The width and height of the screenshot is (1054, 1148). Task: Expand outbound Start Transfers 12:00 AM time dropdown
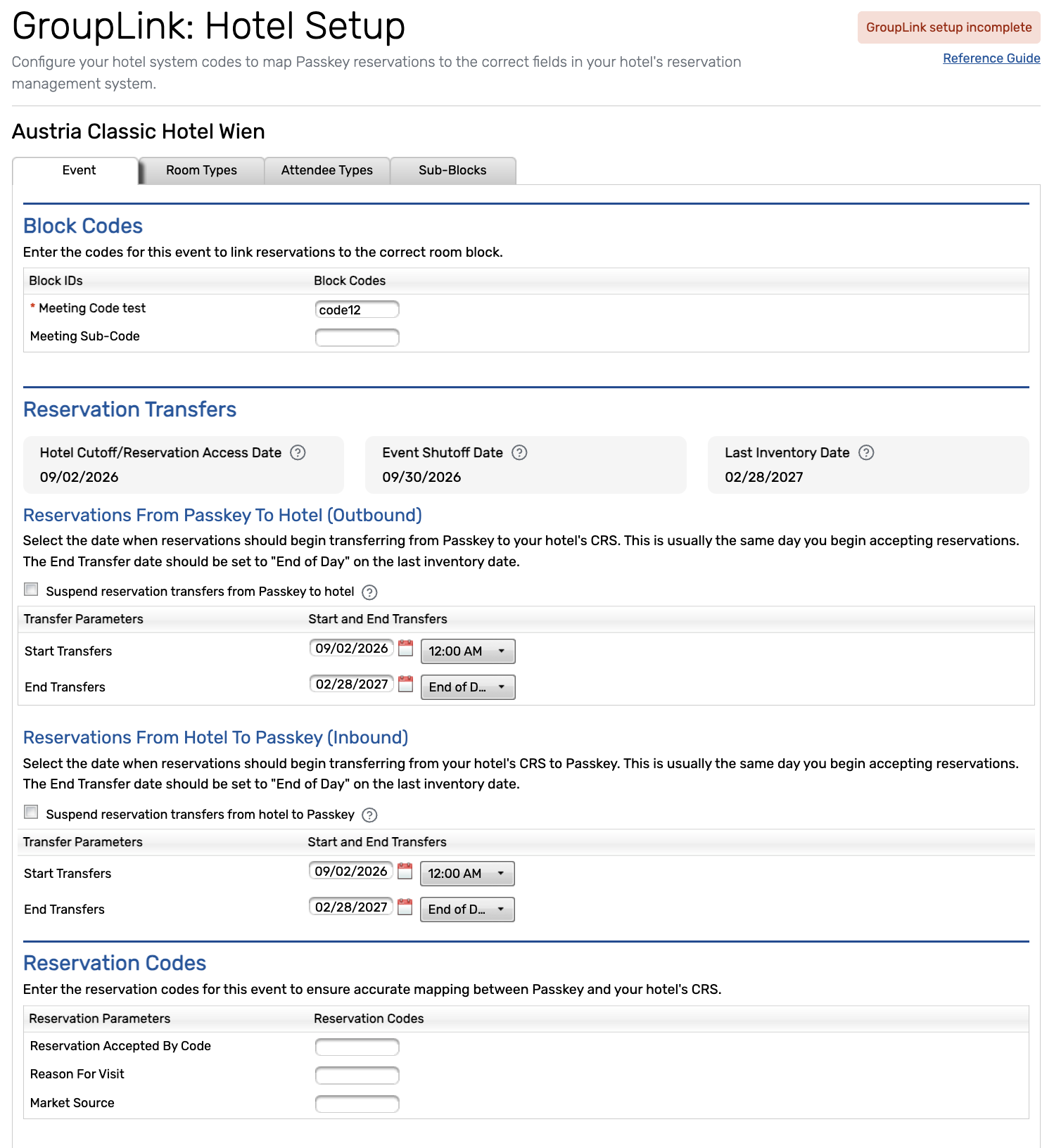(x=468, y=651)
